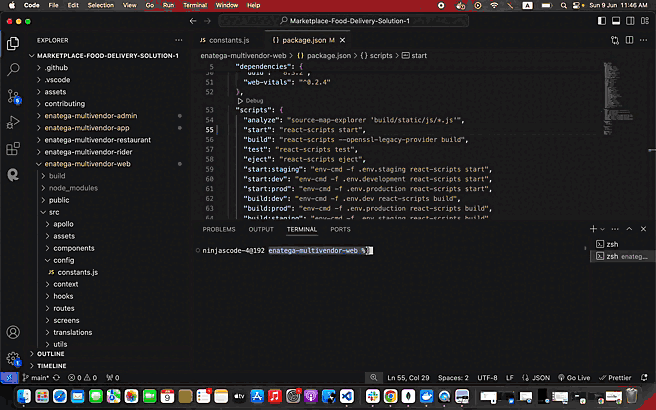Expand the components folder

(73, 248)
